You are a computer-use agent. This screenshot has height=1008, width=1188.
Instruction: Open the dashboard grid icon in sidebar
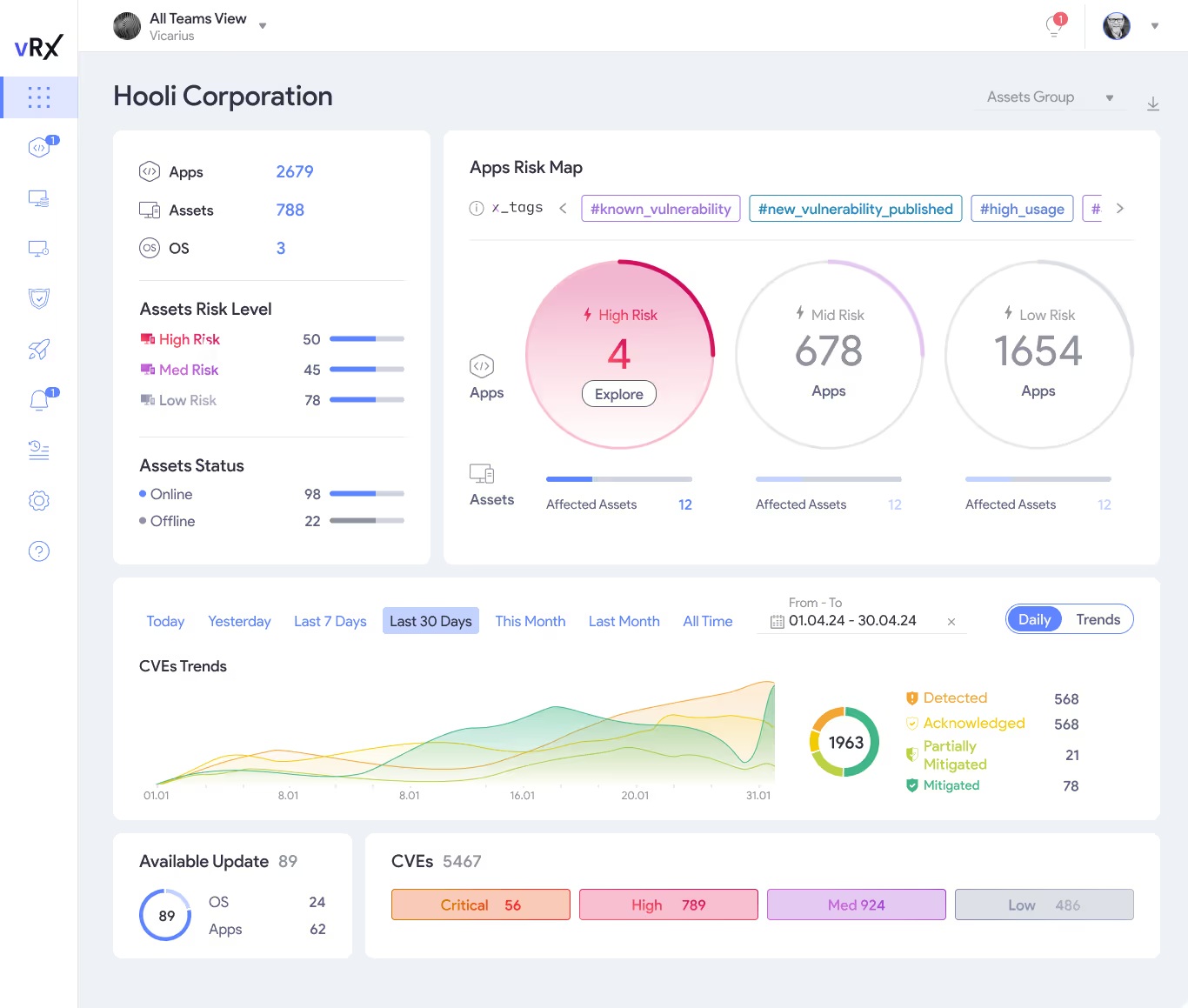39,97
